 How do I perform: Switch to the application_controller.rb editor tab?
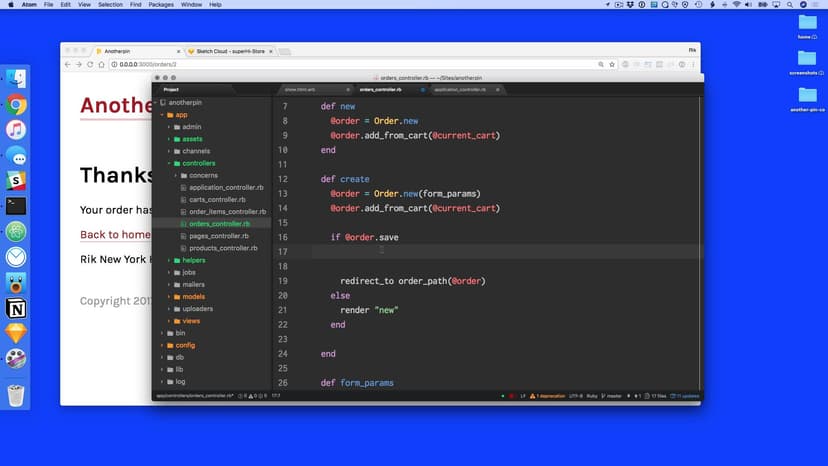coord(459,90)
